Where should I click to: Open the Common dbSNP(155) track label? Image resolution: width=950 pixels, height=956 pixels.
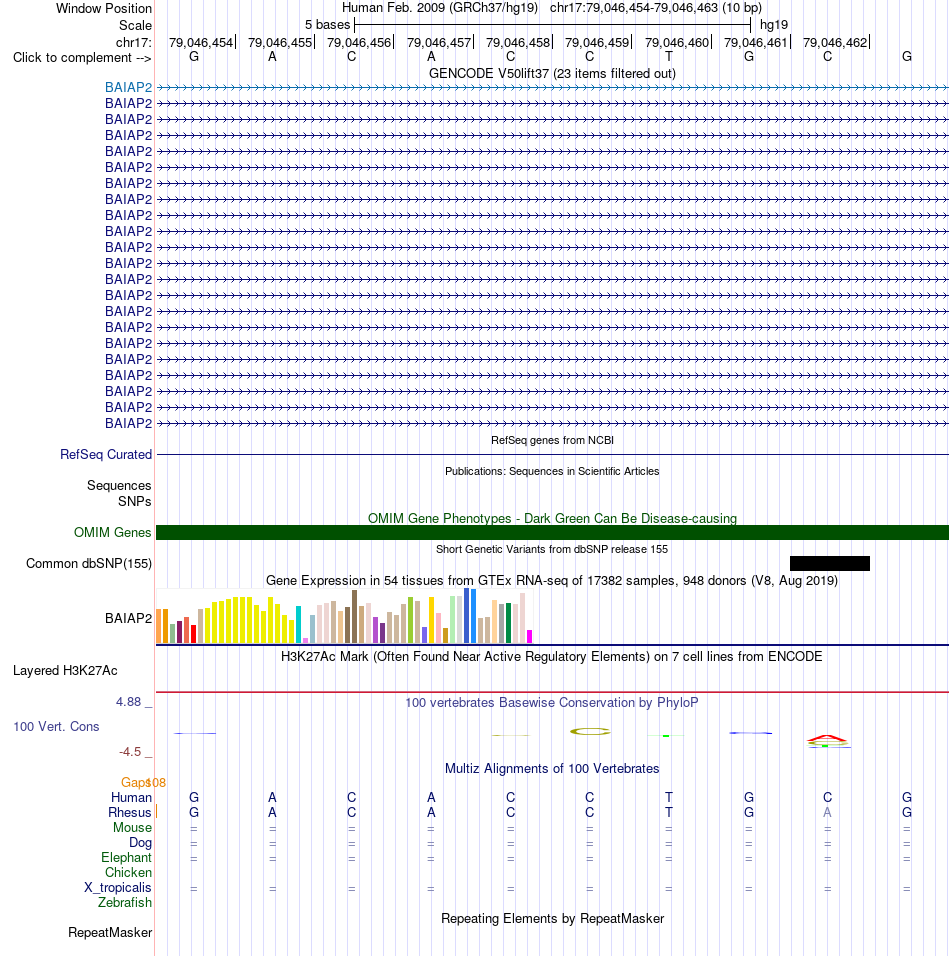click(x=89, y=563)
